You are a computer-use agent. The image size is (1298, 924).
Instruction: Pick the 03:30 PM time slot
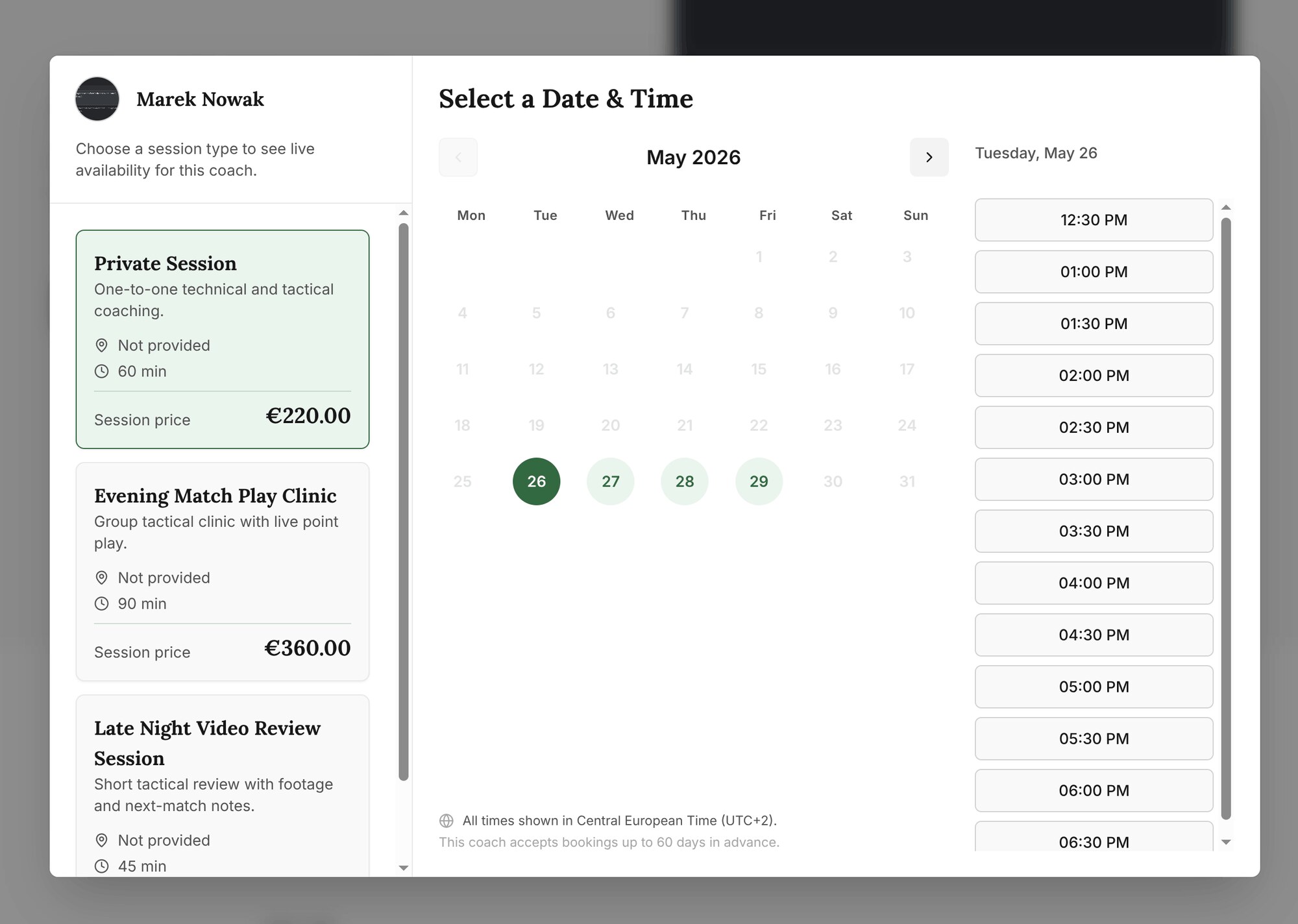click(1094, 531)
